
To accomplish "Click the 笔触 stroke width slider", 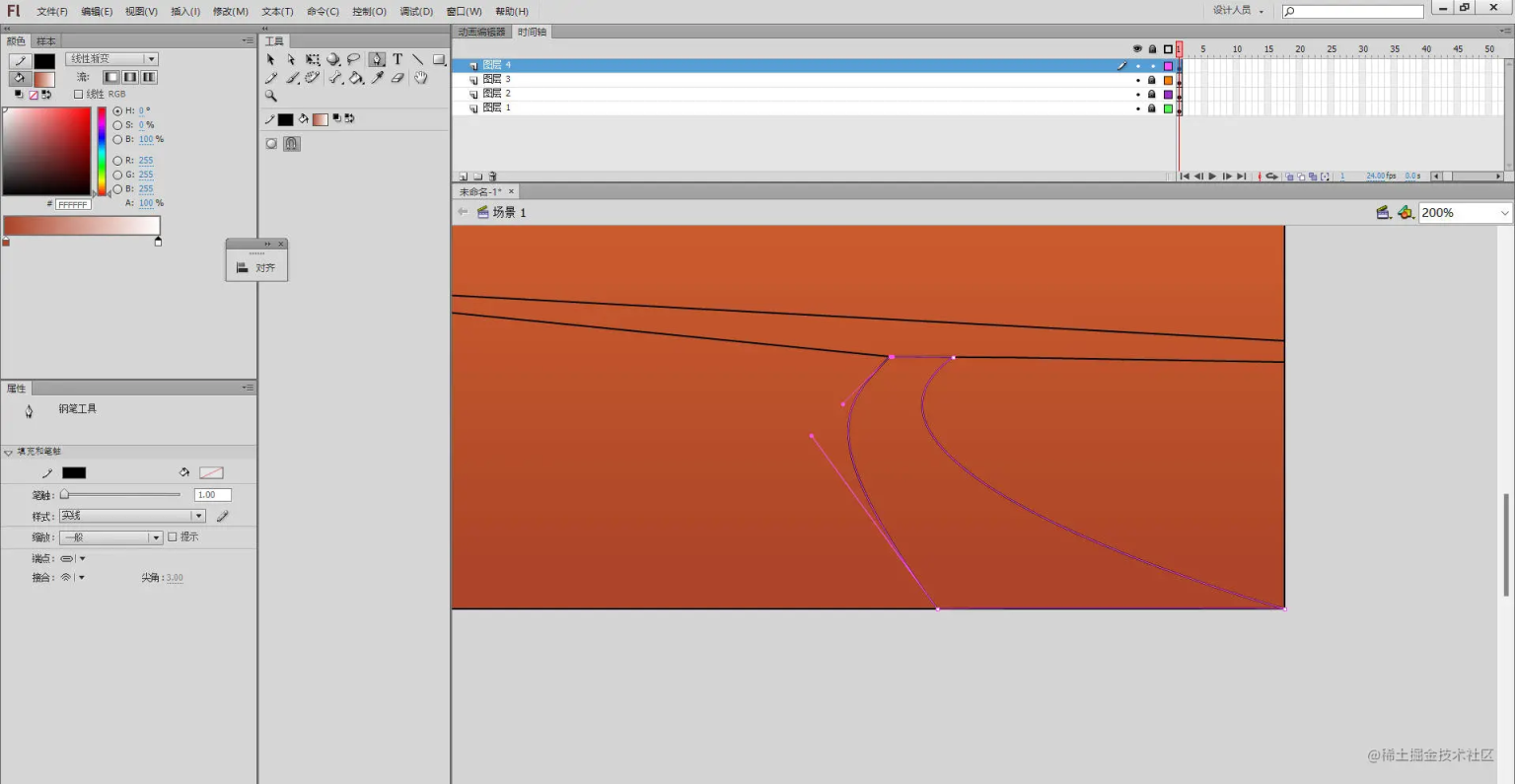I will (x=120, y=495).
